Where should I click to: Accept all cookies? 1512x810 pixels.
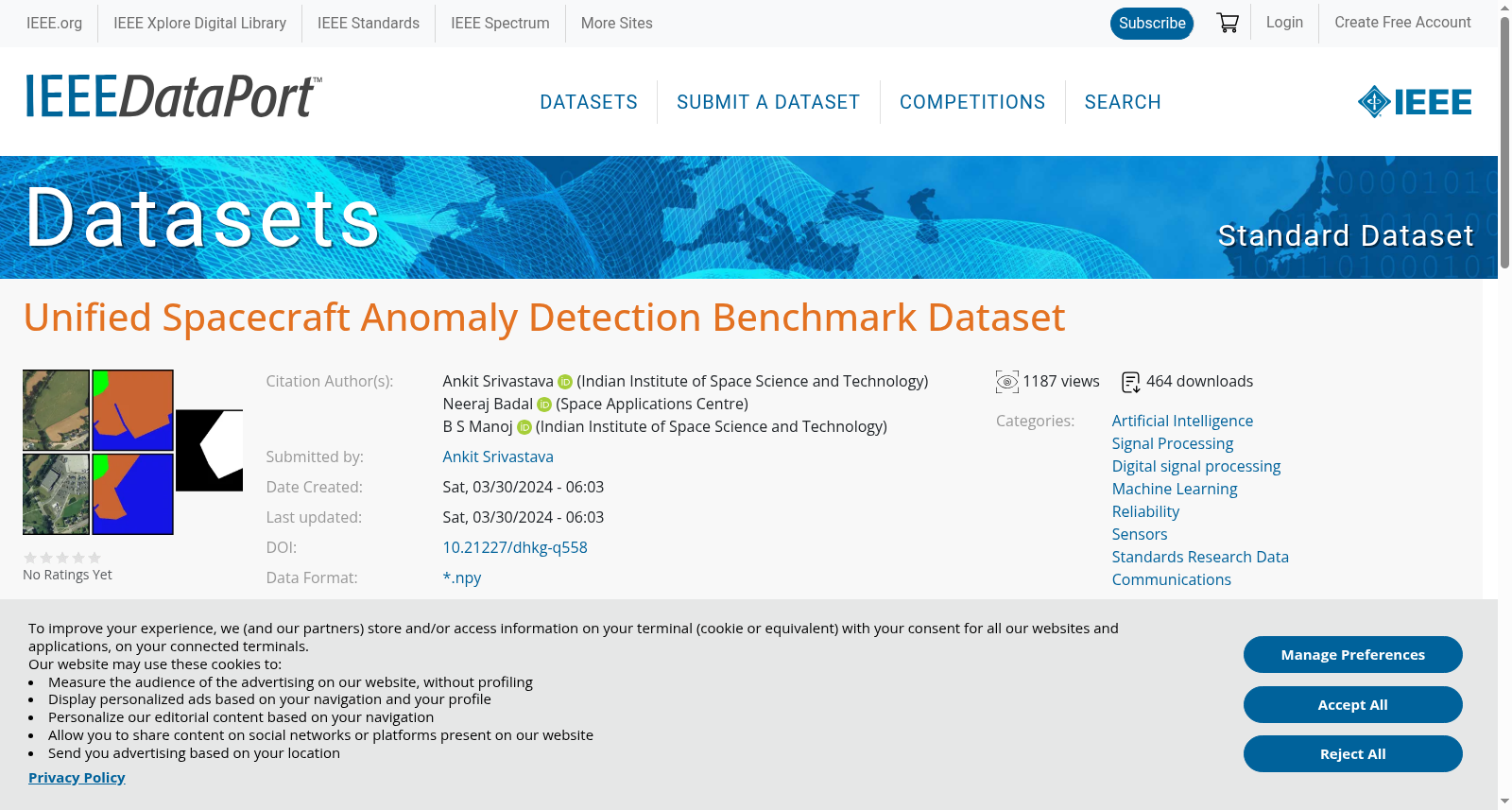1353,705
